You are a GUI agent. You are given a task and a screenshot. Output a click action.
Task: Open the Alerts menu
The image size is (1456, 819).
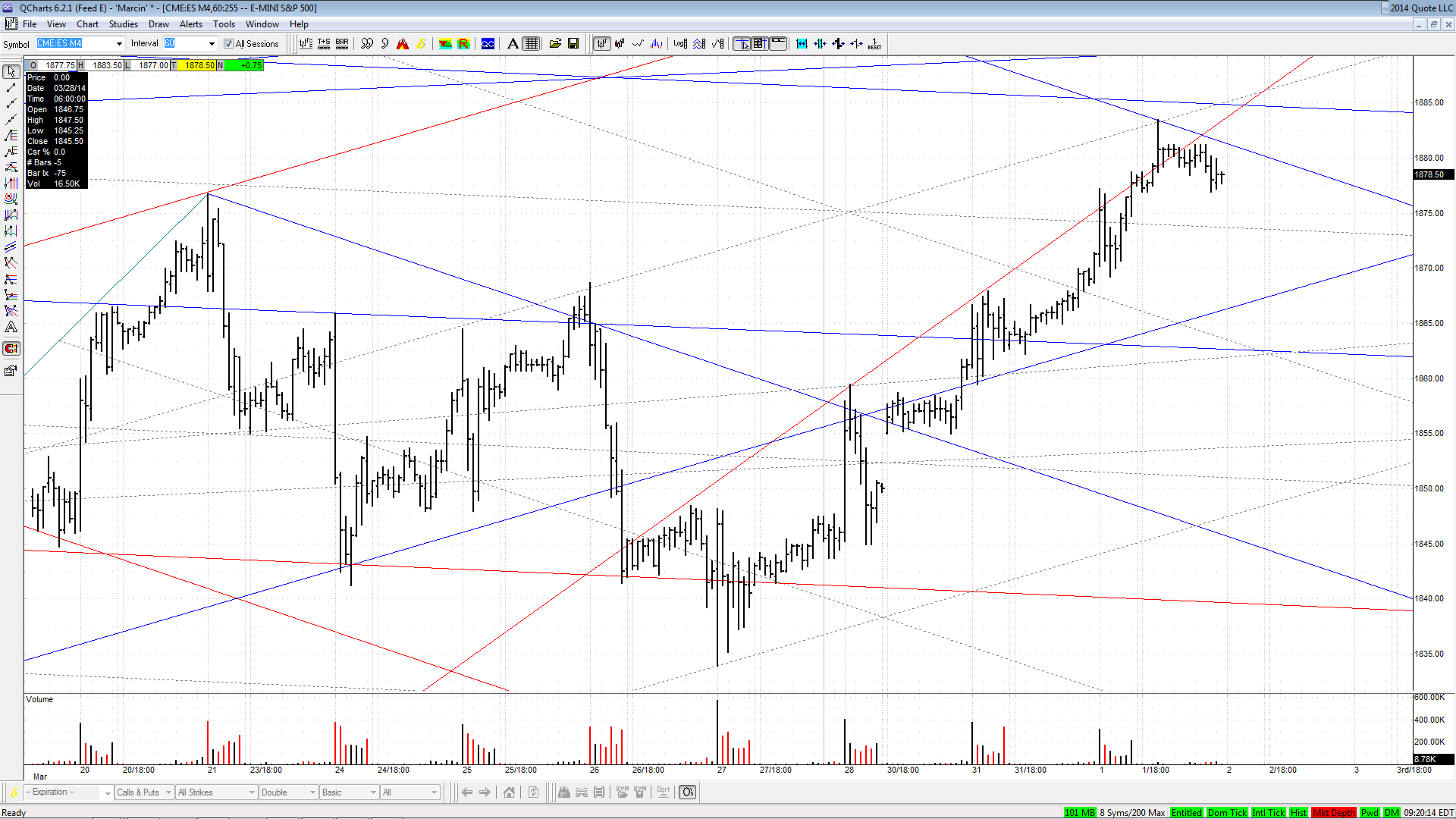click(x=191, y=24)
